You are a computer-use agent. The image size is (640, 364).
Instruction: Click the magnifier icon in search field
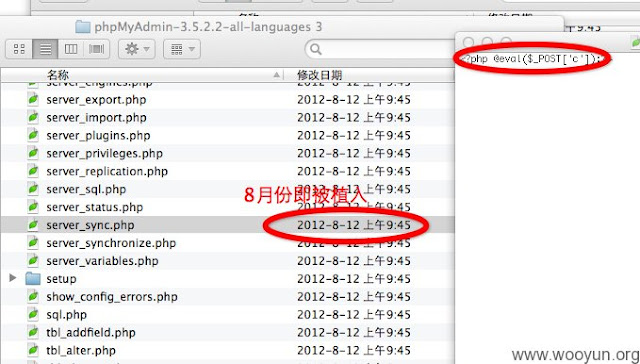click(316, 49)
